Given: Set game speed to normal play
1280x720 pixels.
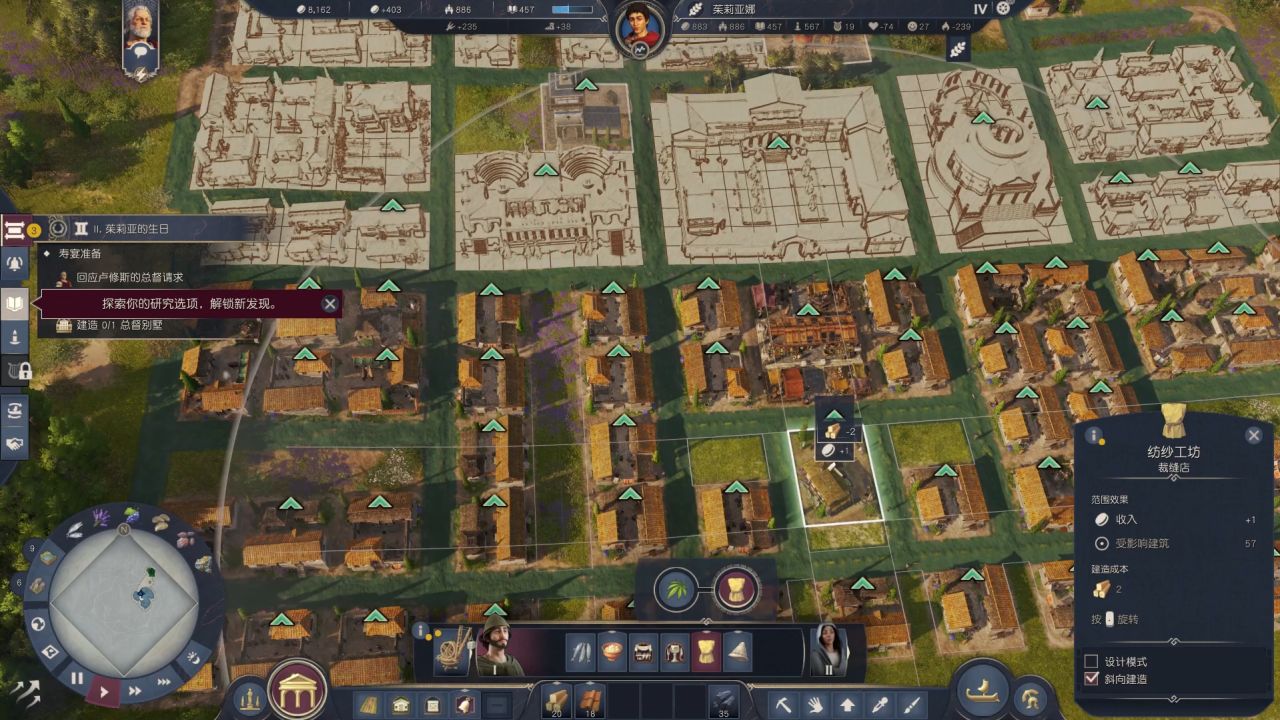Looking at the screenshot, I should coord(103,690).
